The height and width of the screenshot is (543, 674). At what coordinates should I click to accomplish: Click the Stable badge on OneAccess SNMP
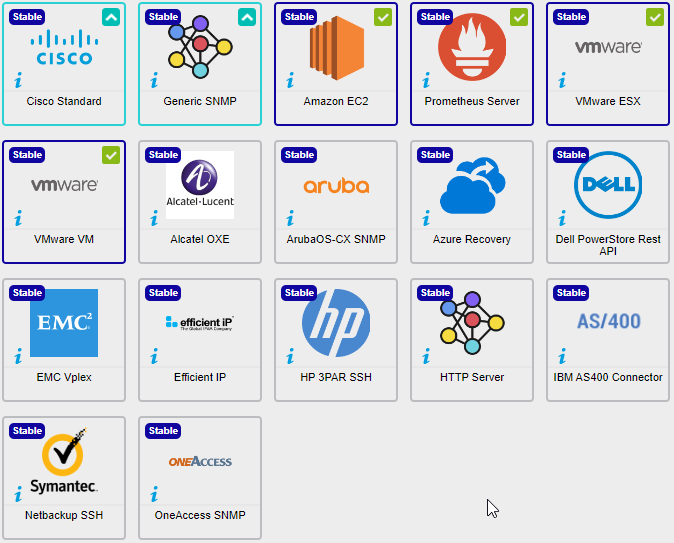(x=163, y=431)
